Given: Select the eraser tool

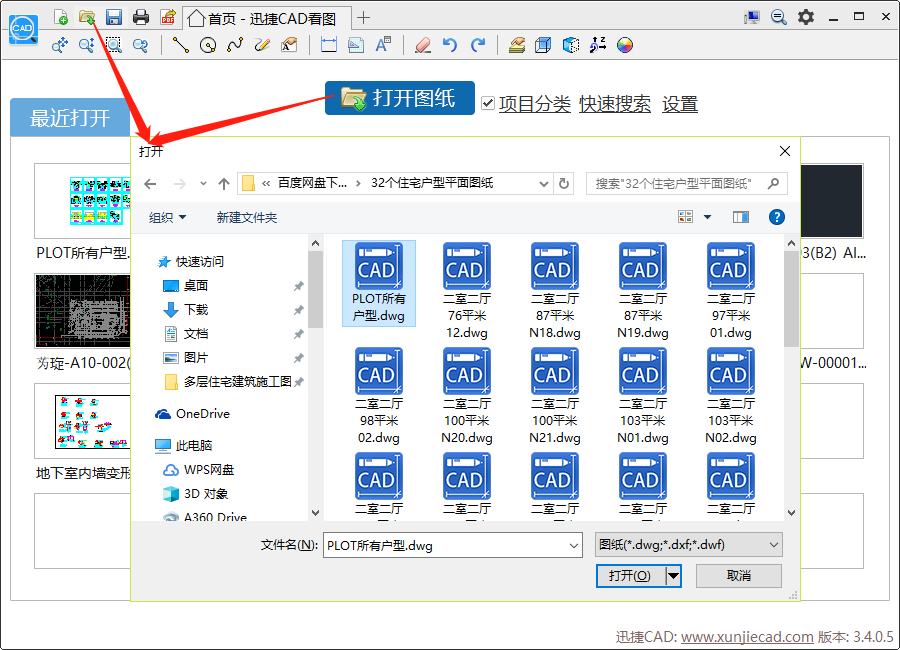Looking at the screenshot, I should coord(423,45).
